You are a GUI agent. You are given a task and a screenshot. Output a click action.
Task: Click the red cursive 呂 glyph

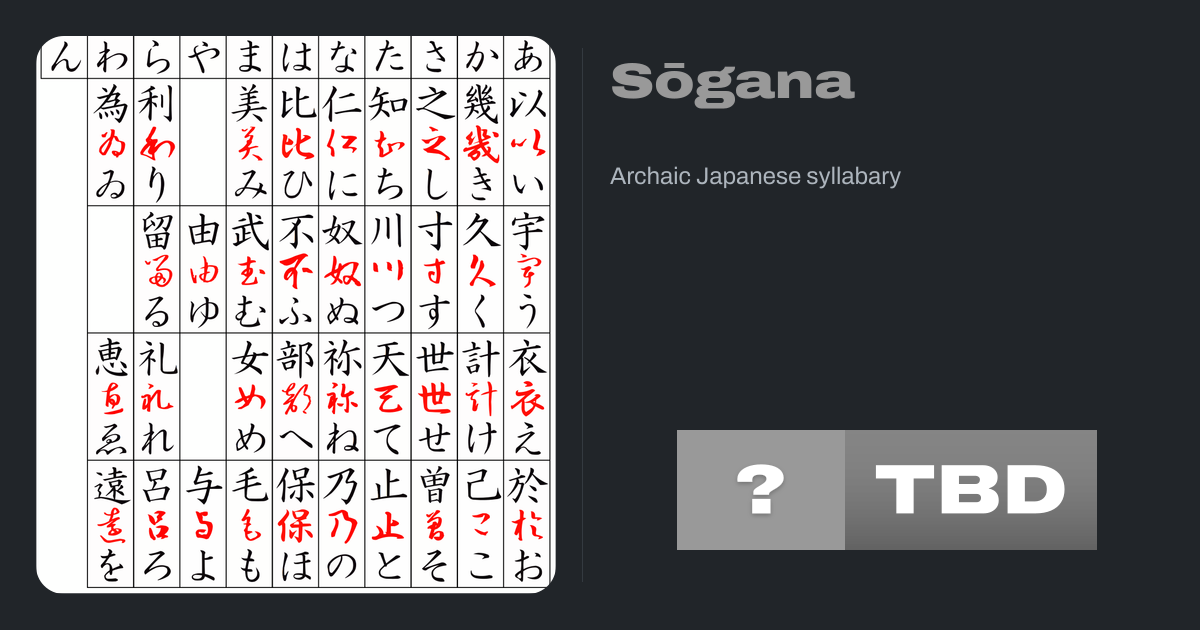pyautogui.click(x=157, y=525)
